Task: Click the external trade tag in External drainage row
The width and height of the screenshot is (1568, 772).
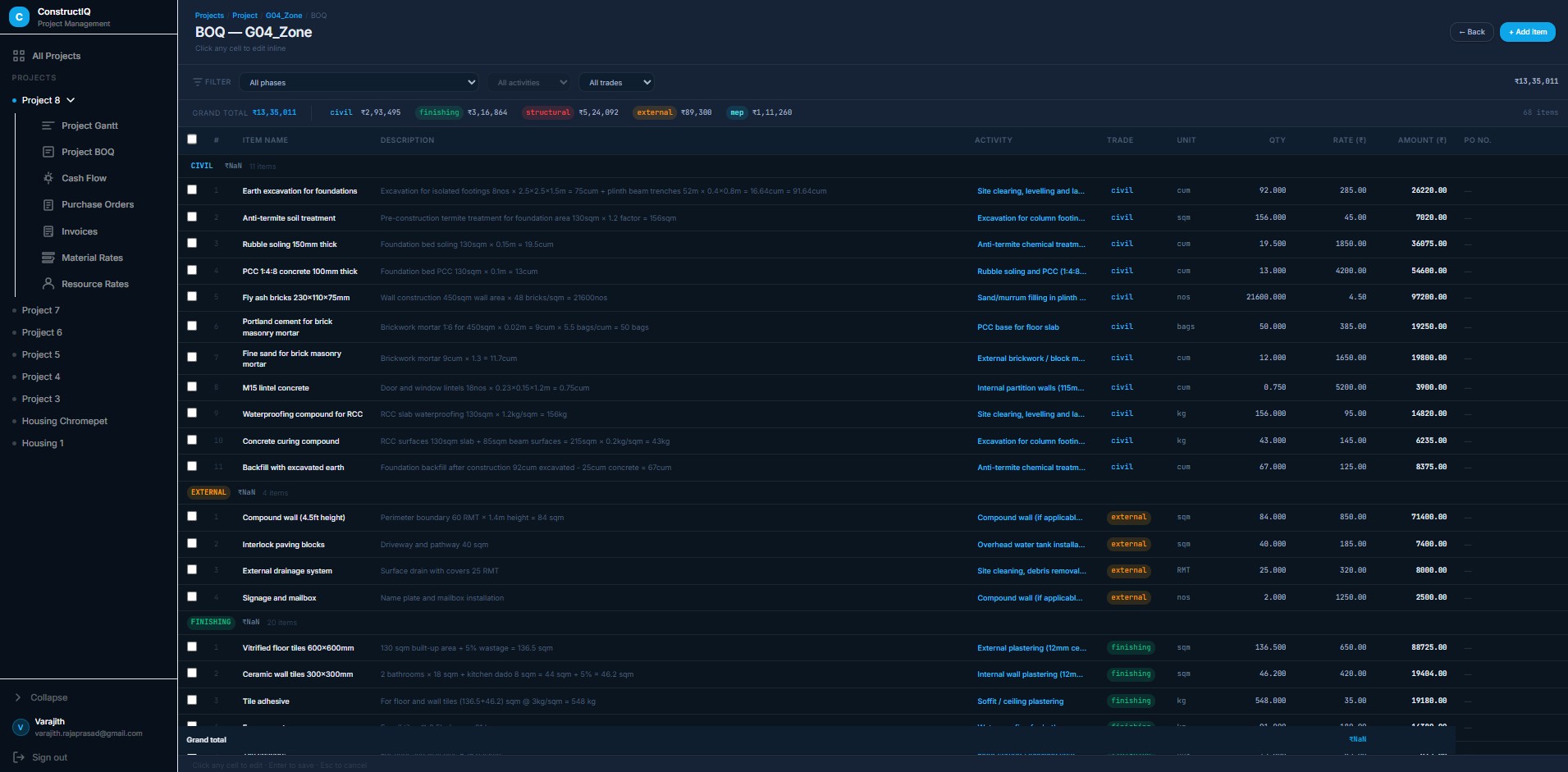Action: [x=1128, y=570]
